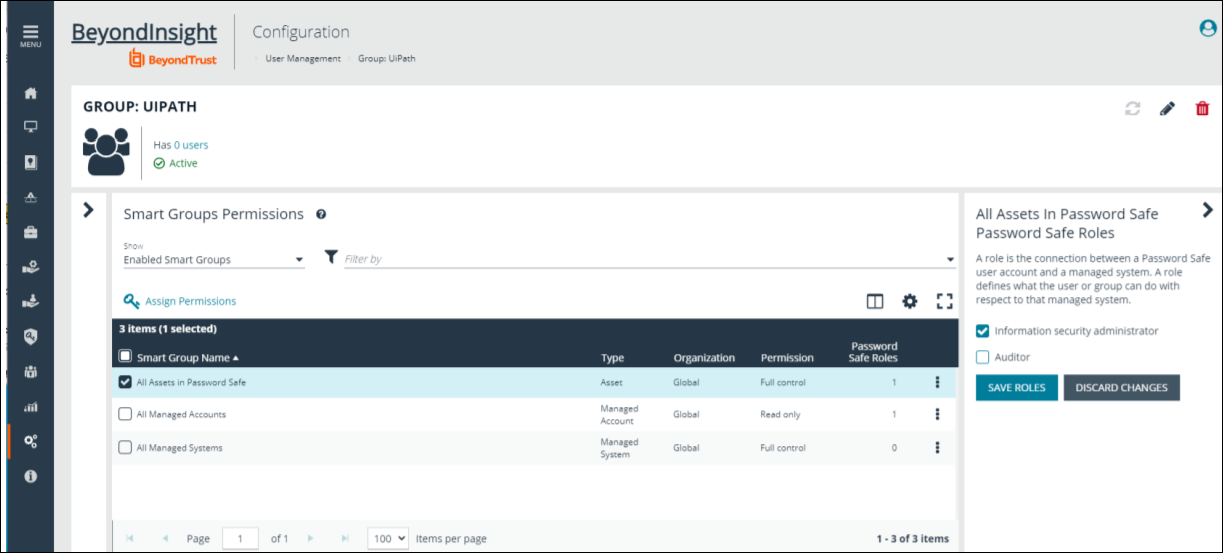Go to last page of results
The height and width of the screenshot is (553, 1223).
[x=344, y=538]
